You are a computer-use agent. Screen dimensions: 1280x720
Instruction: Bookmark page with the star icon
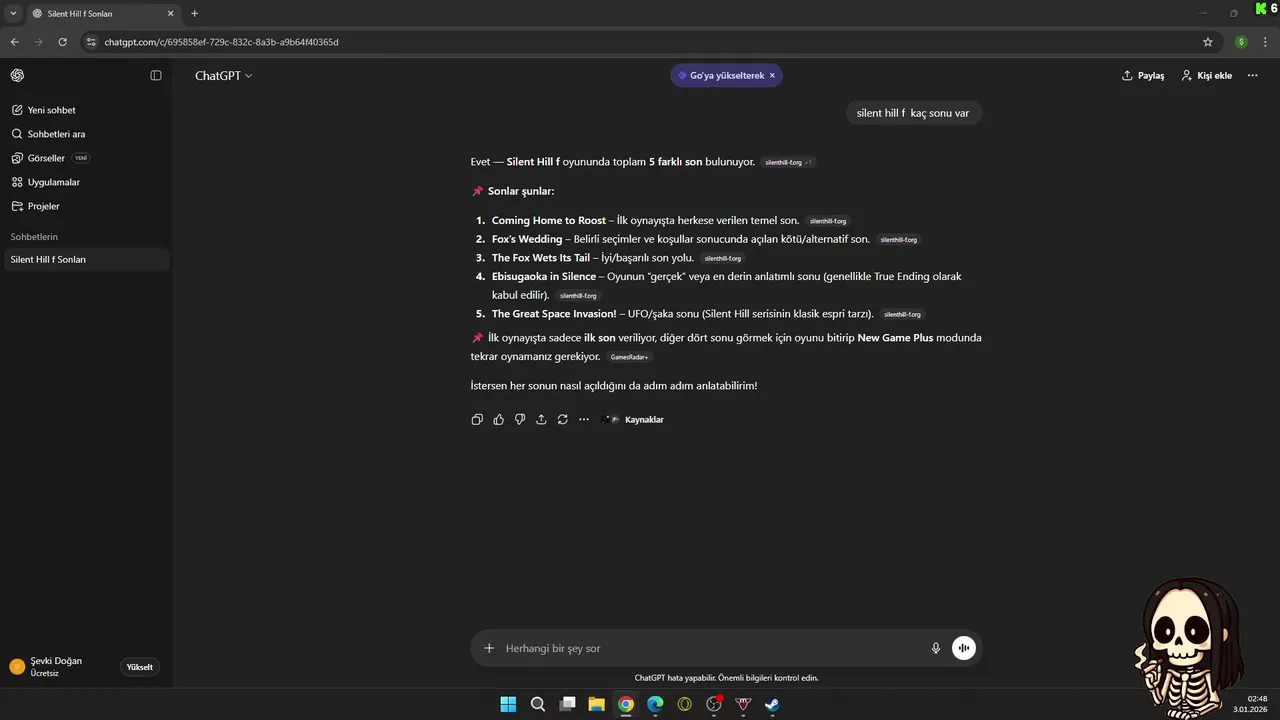[x=1207, y=42]
